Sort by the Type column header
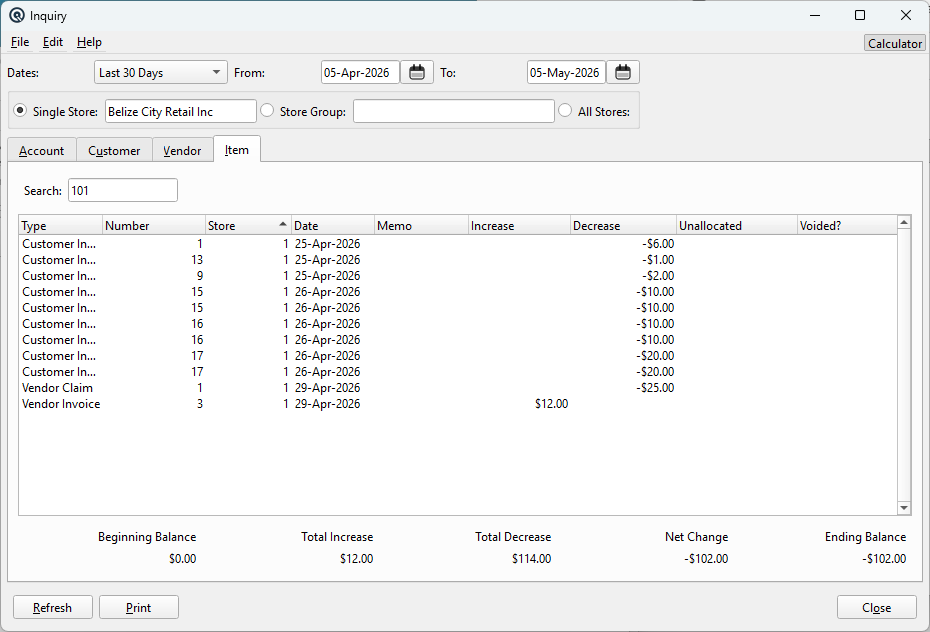 point(60,225)
